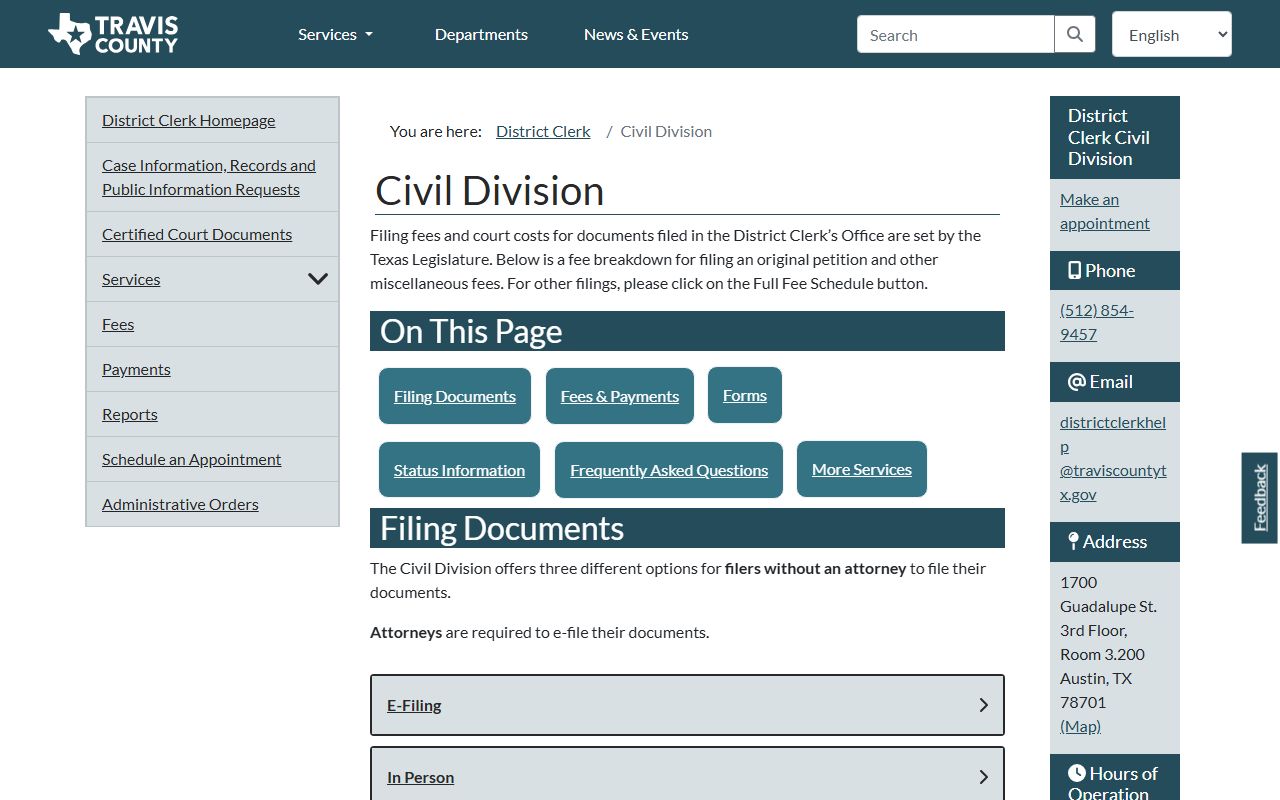Click the clock icon by Hours of Operation
Image resolution: width=1280 pixels, height=800 pixels.
pos(1077,773)
